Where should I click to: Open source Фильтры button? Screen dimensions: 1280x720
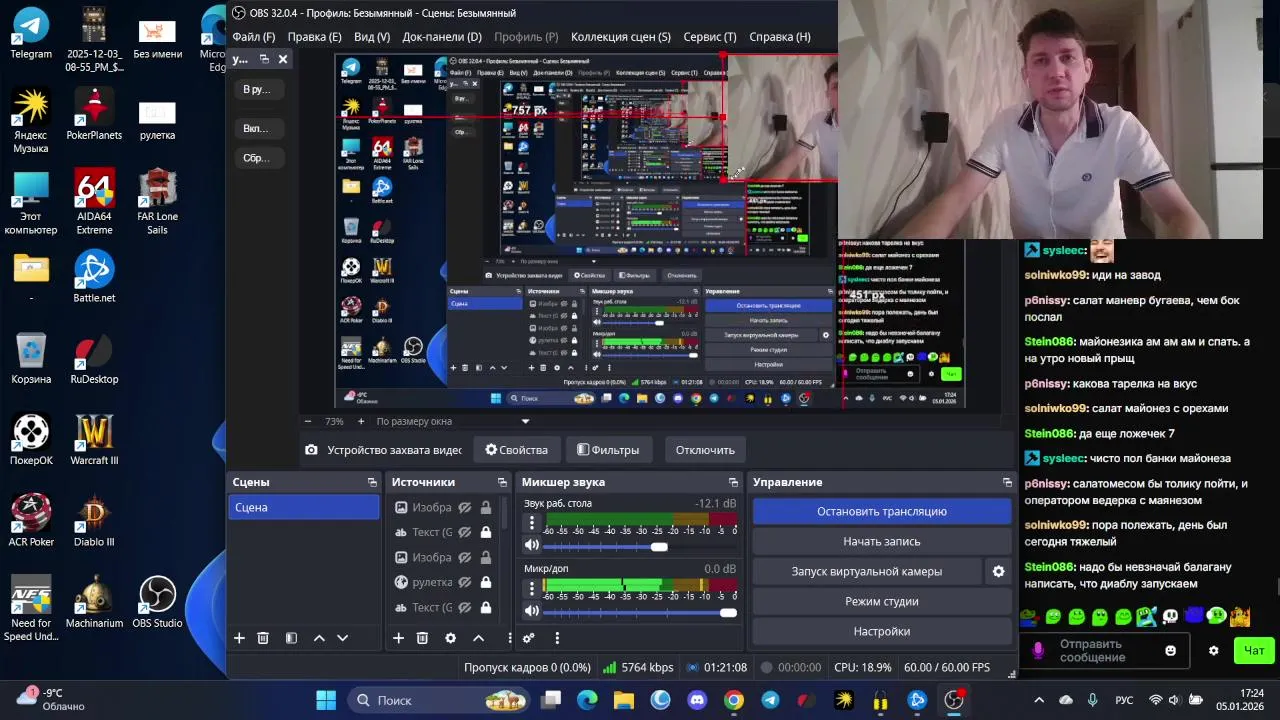click(x=608, y=450)
